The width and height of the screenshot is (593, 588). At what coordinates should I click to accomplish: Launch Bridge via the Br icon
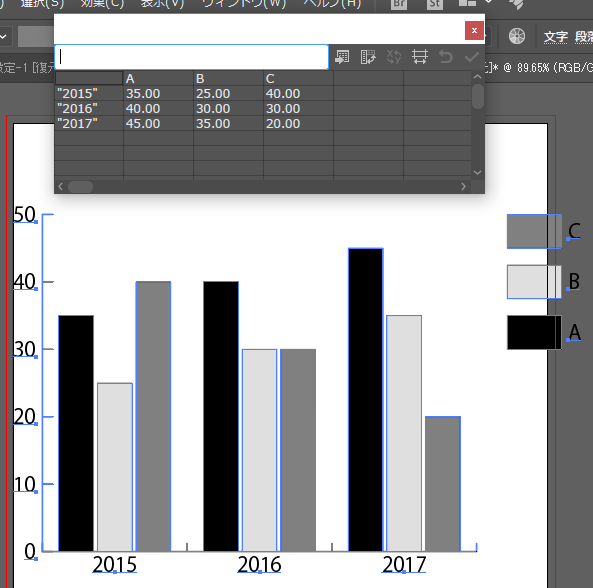[x=399, y=4]
